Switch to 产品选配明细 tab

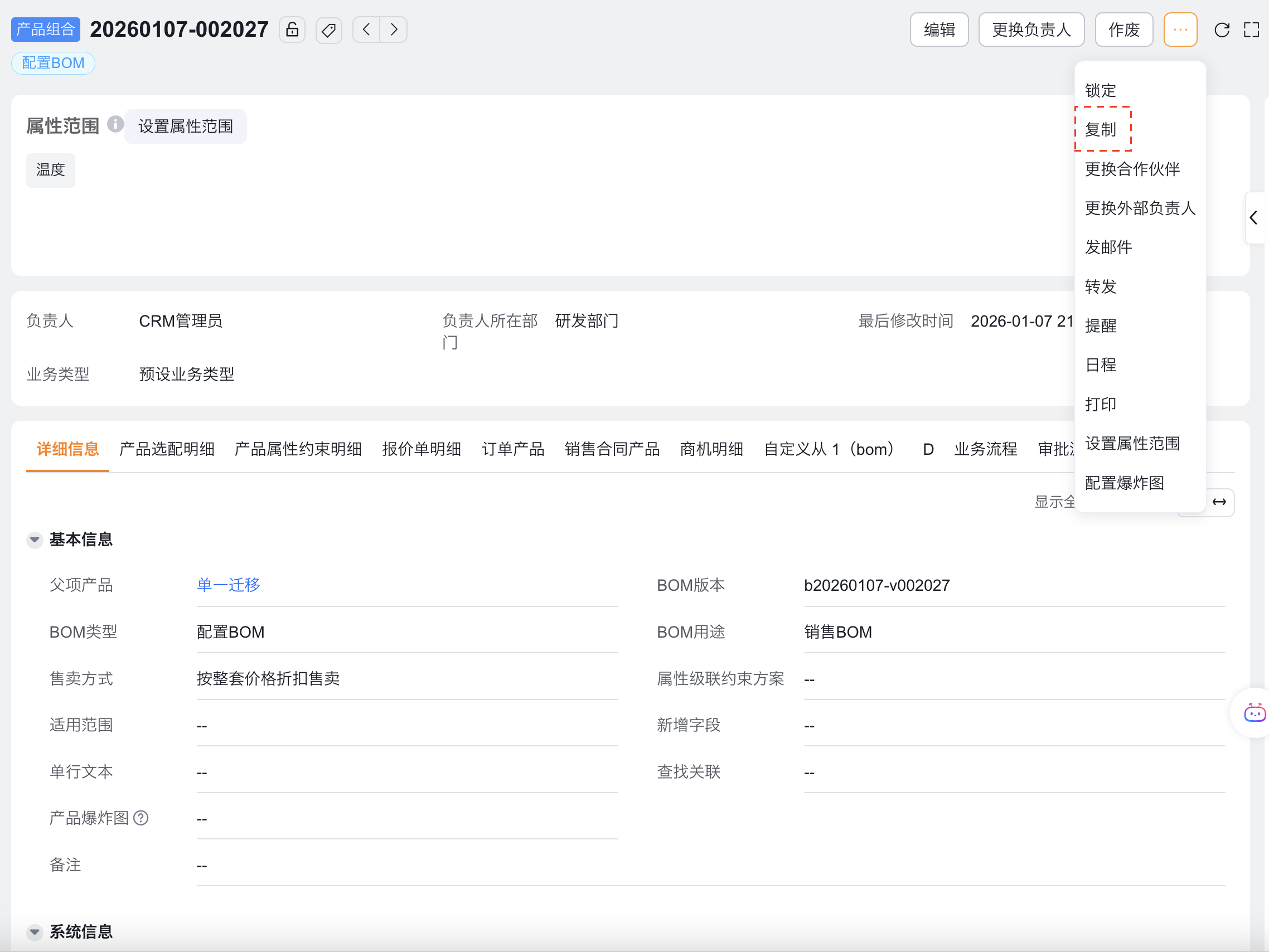(167, 449)
